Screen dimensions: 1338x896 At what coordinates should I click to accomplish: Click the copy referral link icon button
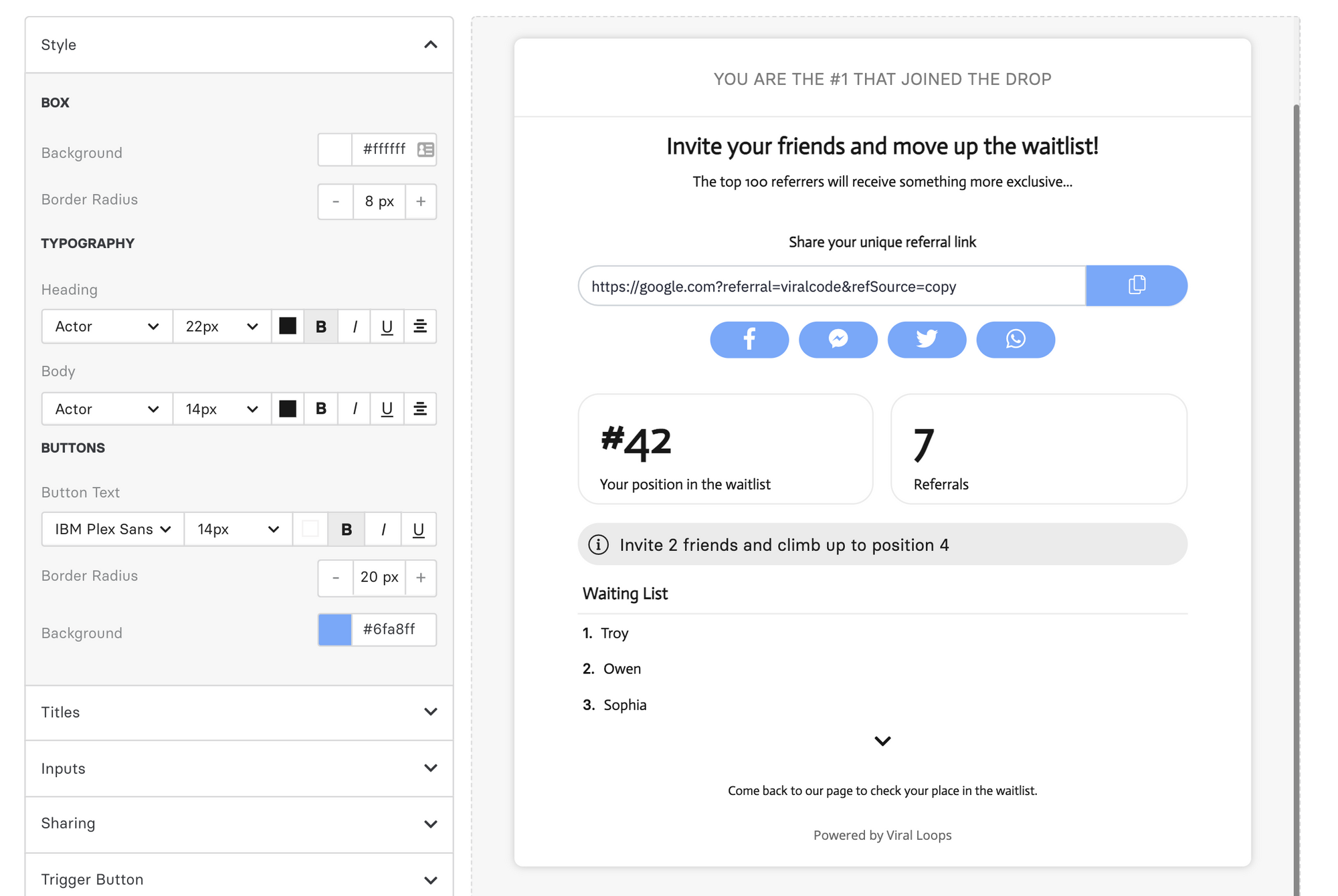tap(1136, 286)
